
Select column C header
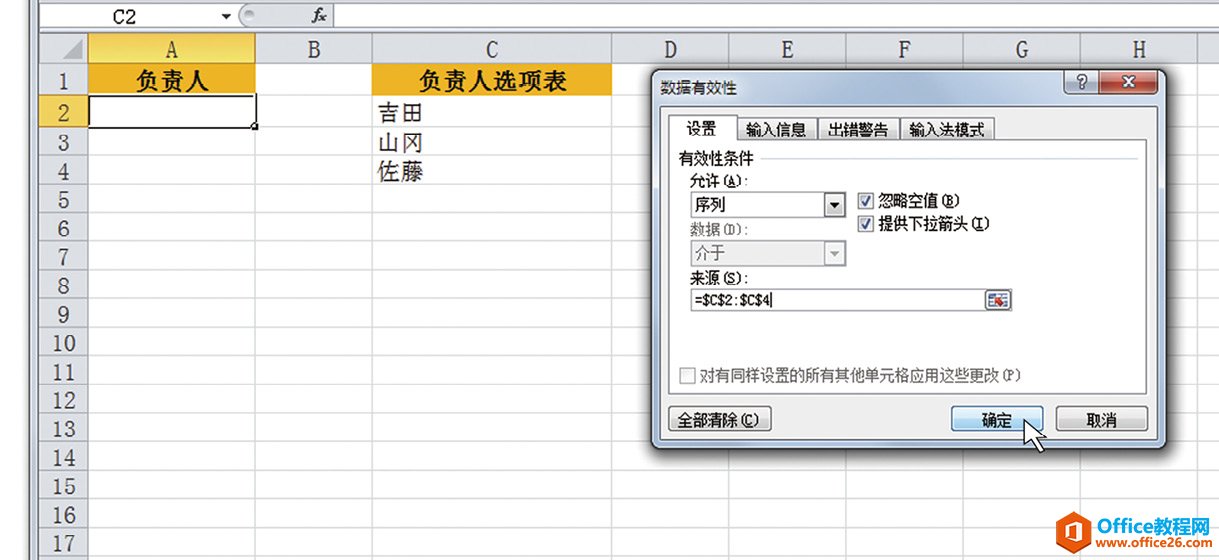(x=492, y=49)
